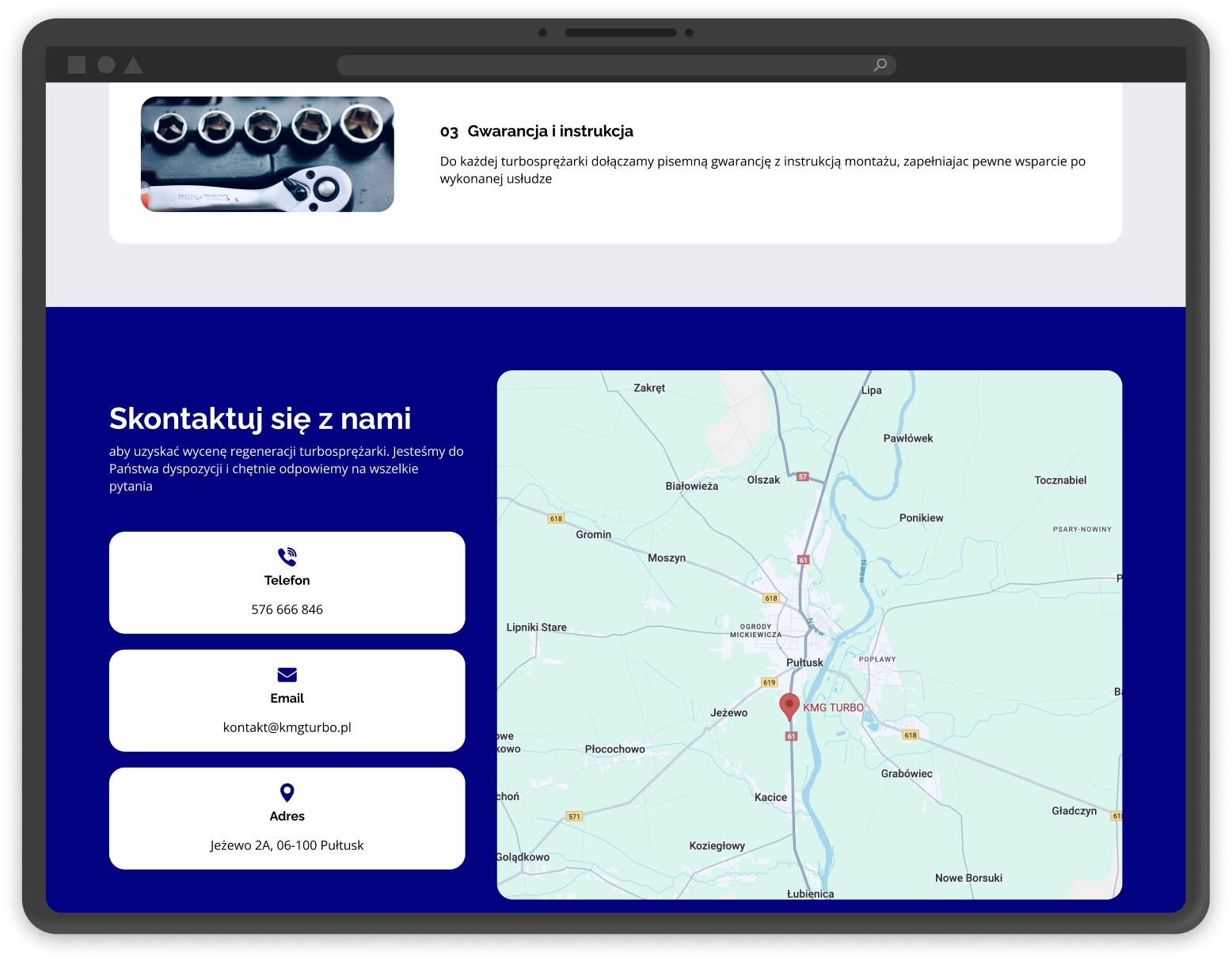
Task: Click the Zakręt label on map
Action: point(649,388)
